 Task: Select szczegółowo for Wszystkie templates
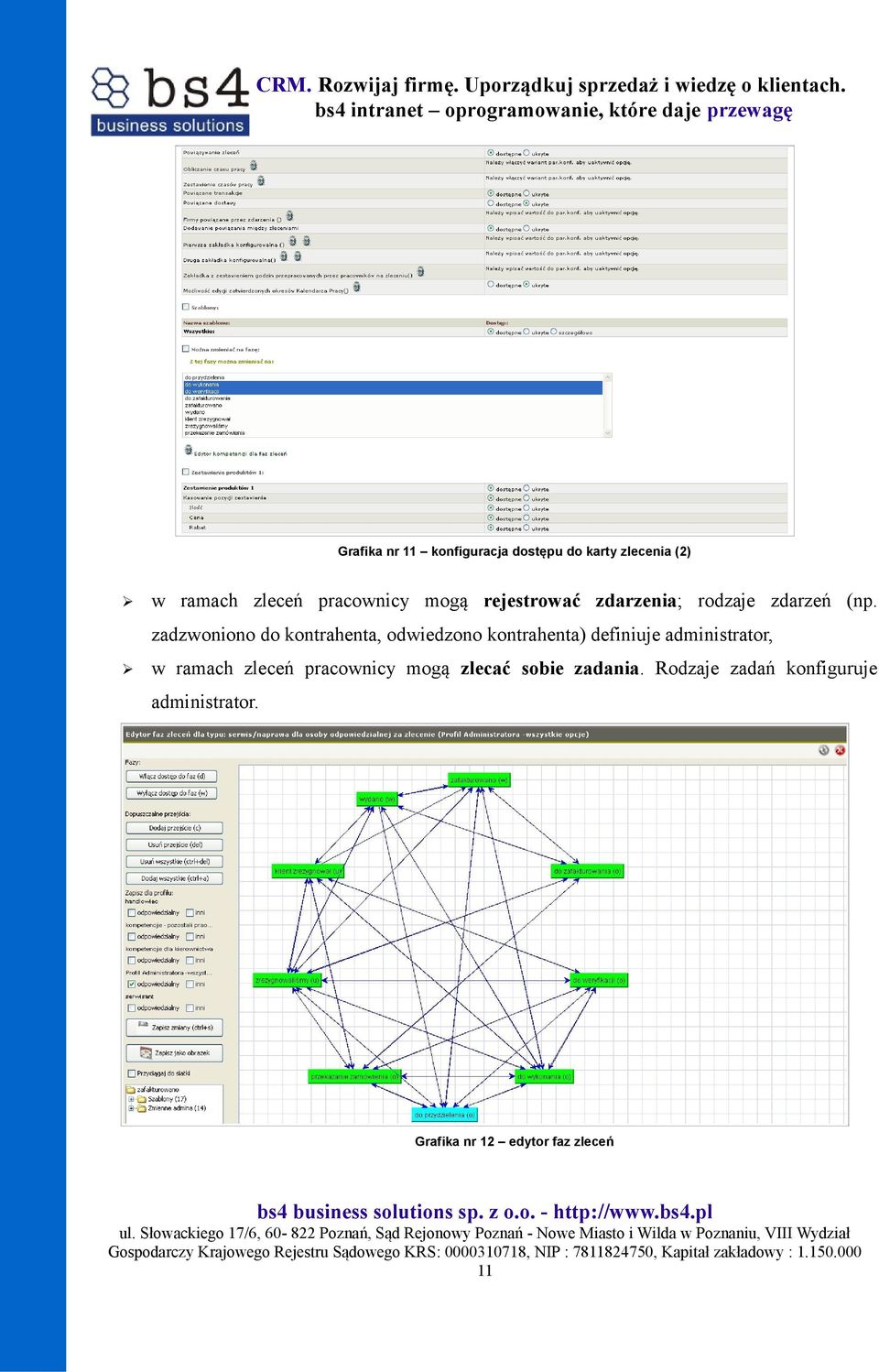554,332
